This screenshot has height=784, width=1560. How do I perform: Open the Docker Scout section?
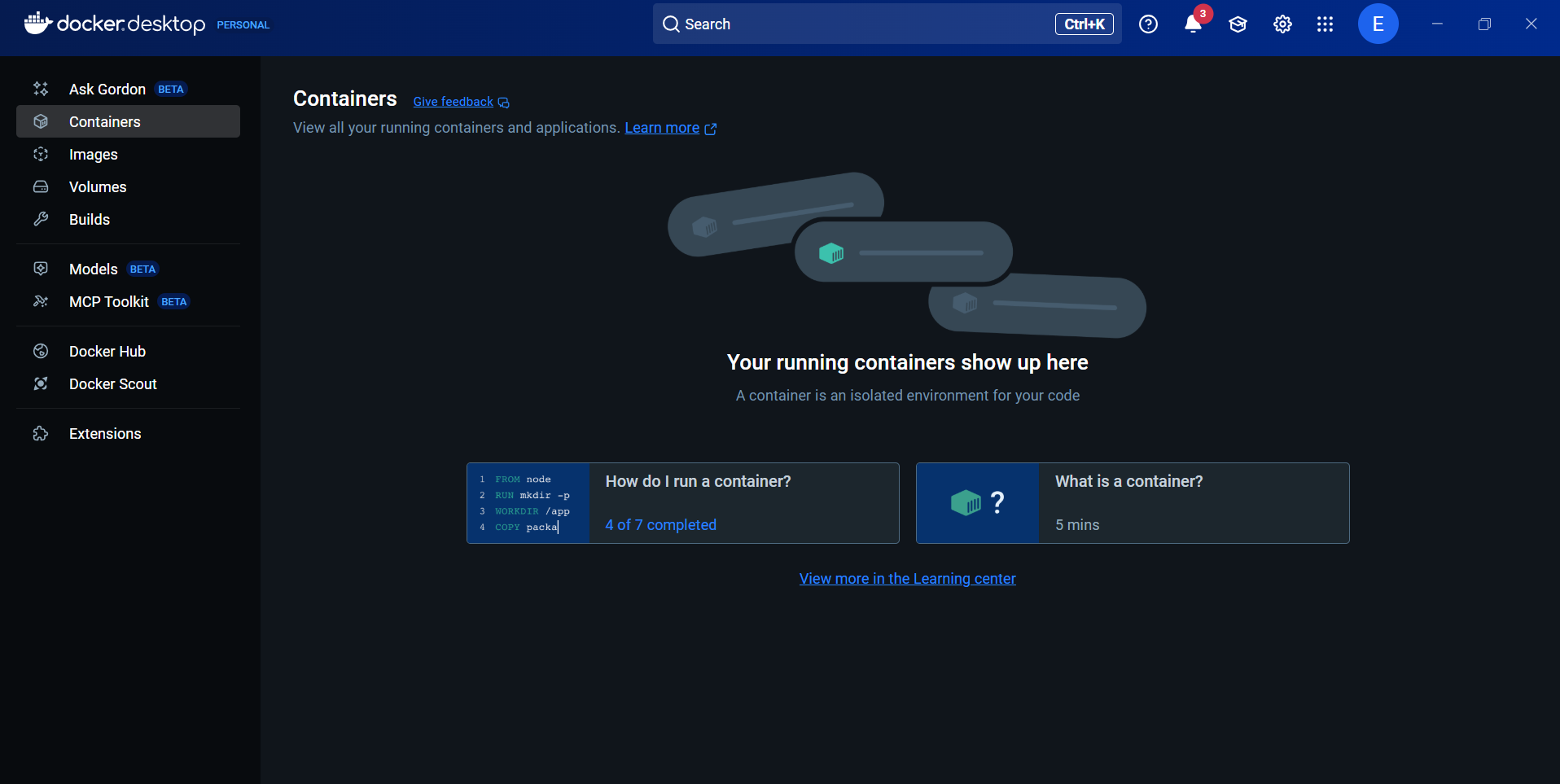click(x=112, y=383)
